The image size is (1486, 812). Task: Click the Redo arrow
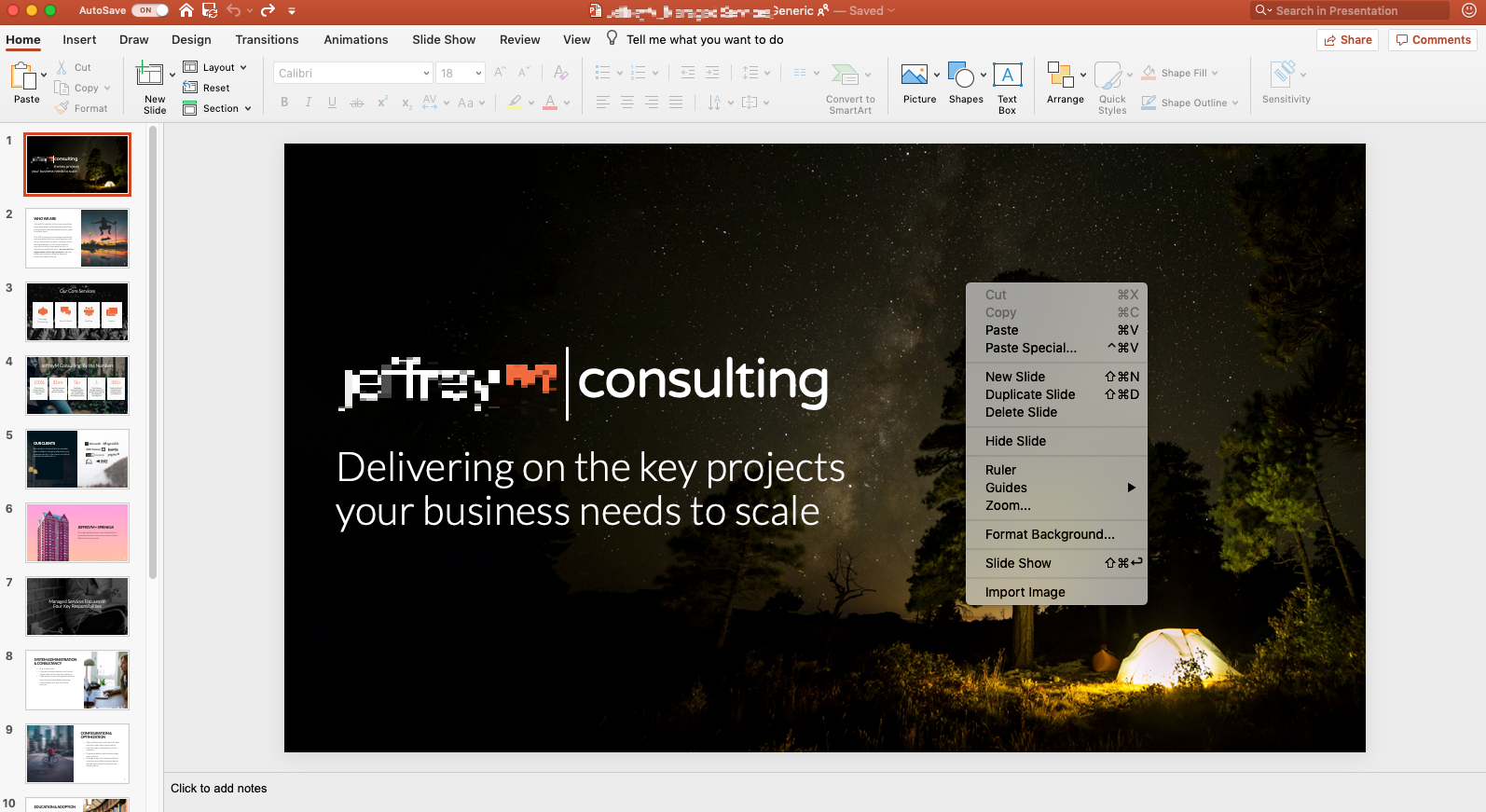(x=268, y=10)
